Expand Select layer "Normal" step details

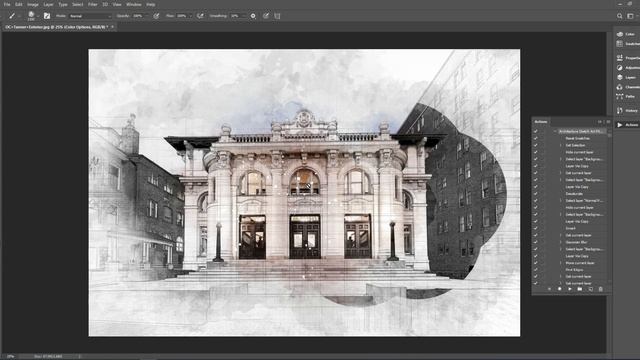tap(561, 201)
